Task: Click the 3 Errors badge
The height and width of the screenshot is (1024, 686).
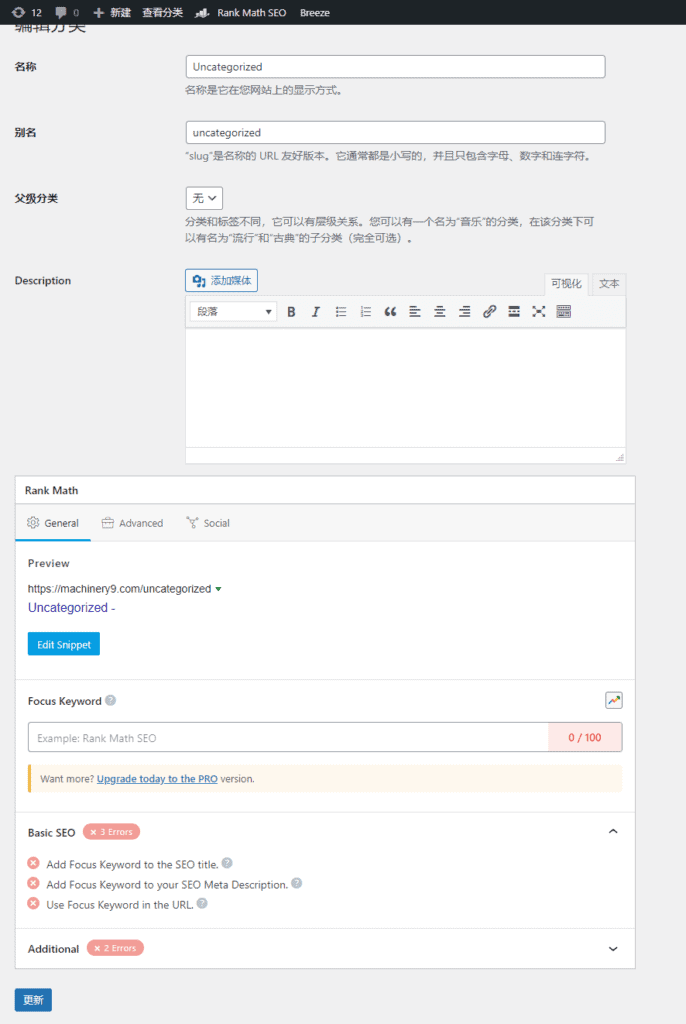Action: [111, 832]
